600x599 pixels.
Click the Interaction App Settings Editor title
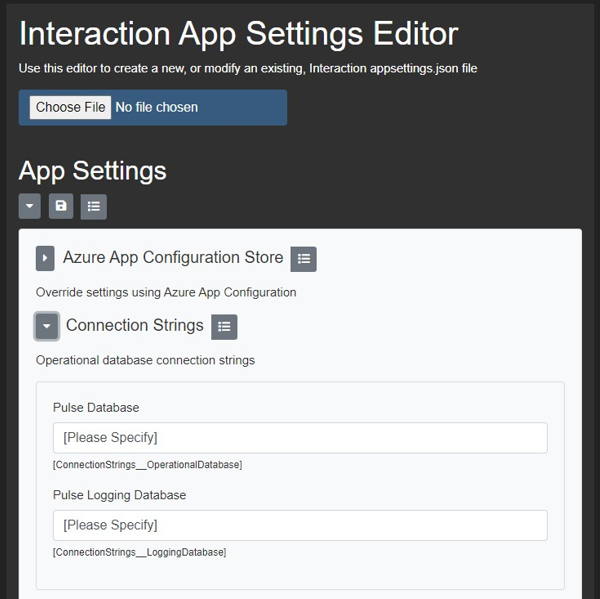tap(238, 33)
